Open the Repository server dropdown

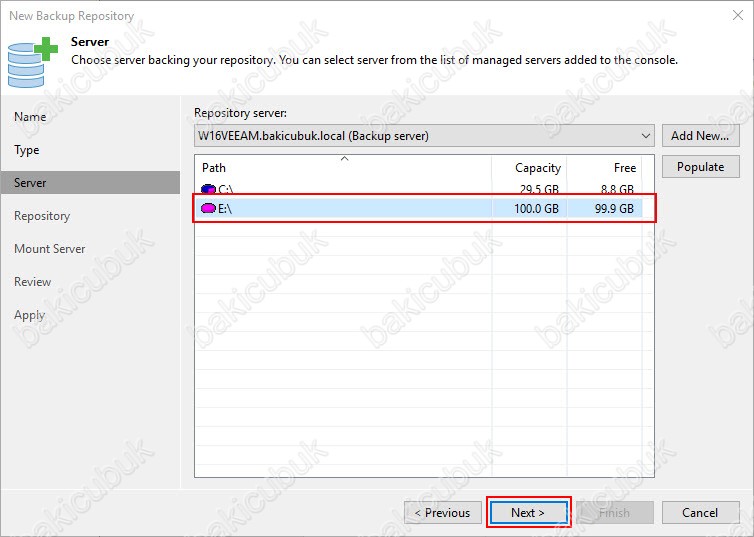click(425, 136)
